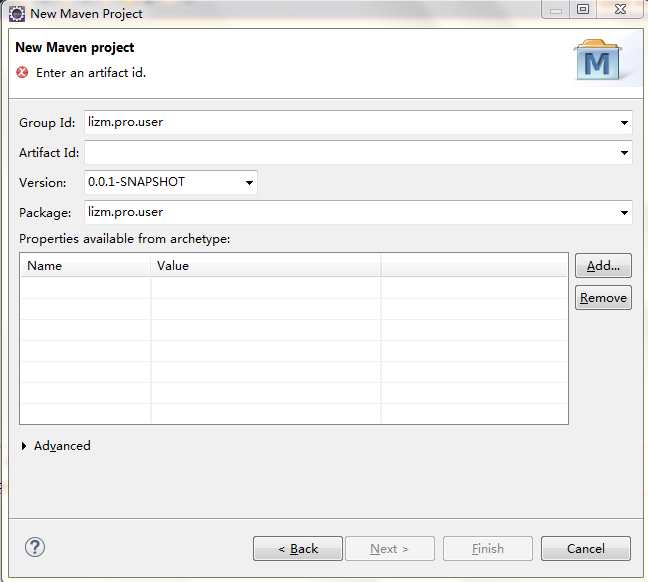Image resolution: width=648 pixels, height=582 pixels.
Task: Maximize the New Maven Project window
Action: tap(583, 10)
